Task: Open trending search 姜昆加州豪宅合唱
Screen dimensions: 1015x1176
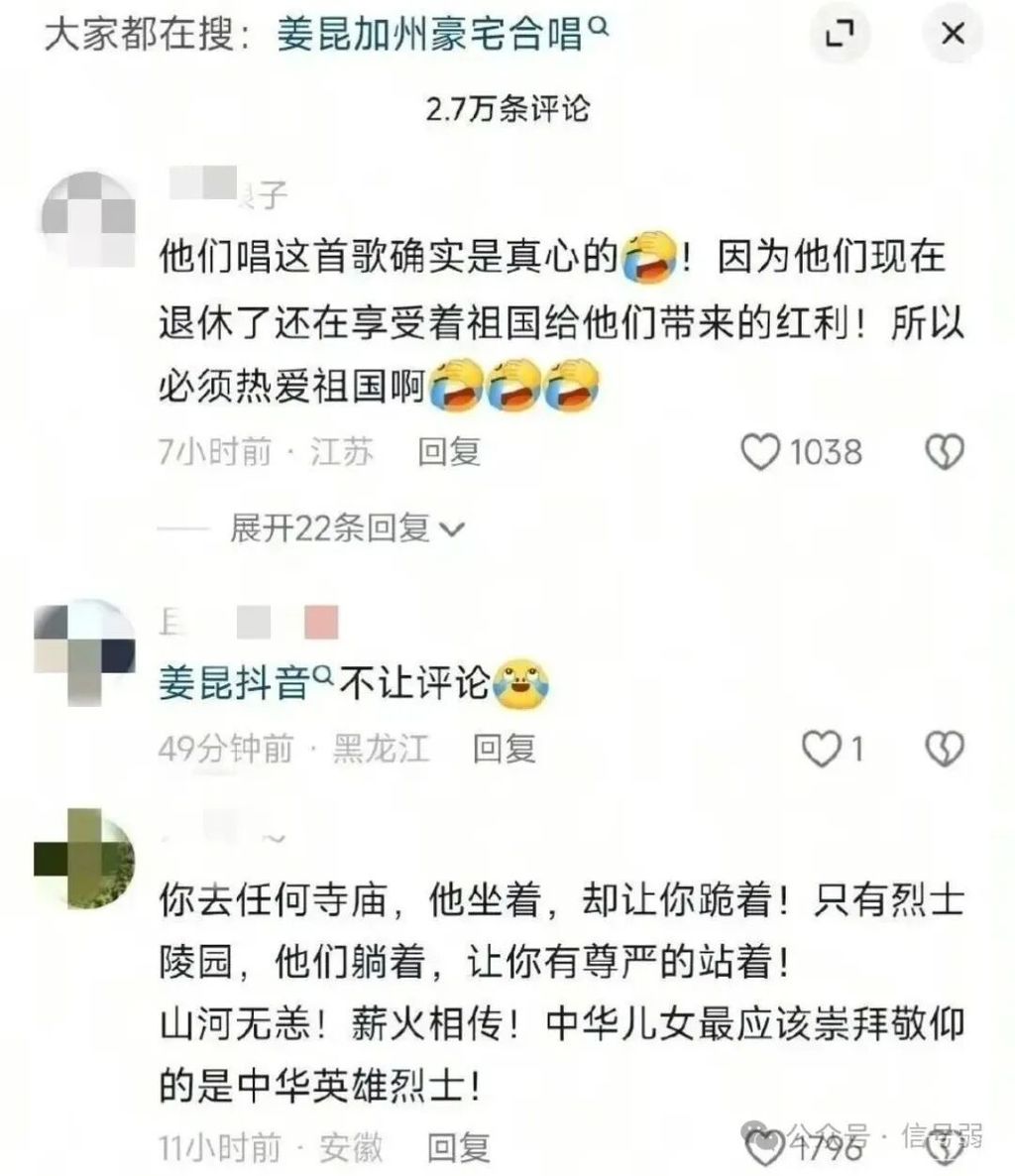Action: tap(430, 35)
